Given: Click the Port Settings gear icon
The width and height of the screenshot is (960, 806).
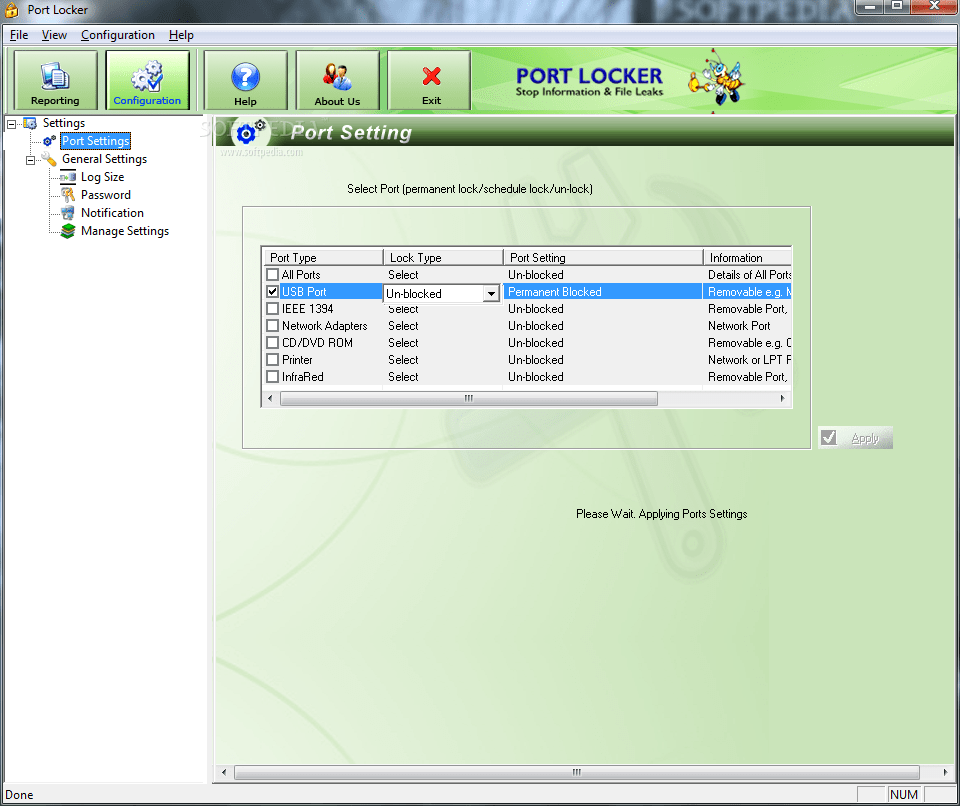Looking at the screenshot, I should click(x=49, y=141).
